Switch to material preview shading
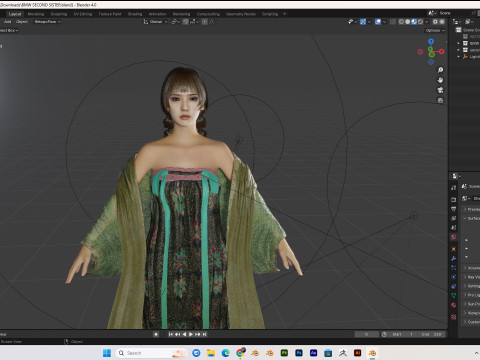This screenshot has width=480, height=360. (414, 22)
